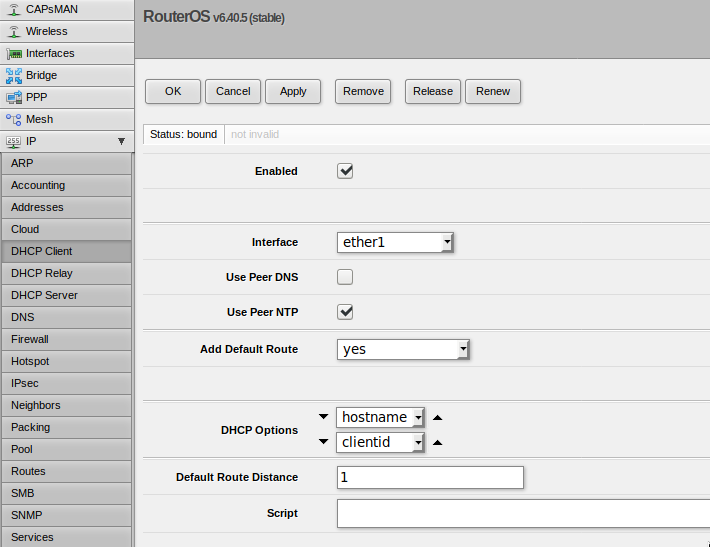Viewport: 710px width, 547px height.
Task: Enable Use Peer DNS checkbox
Action: pos(345,277)
